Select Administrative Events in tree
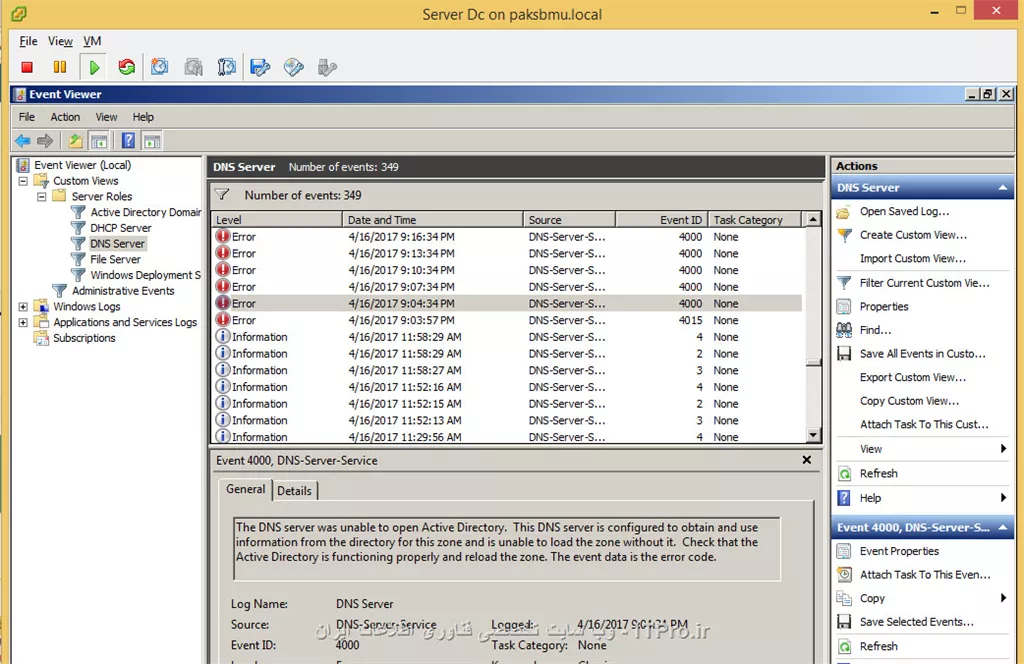 [123, 291]
